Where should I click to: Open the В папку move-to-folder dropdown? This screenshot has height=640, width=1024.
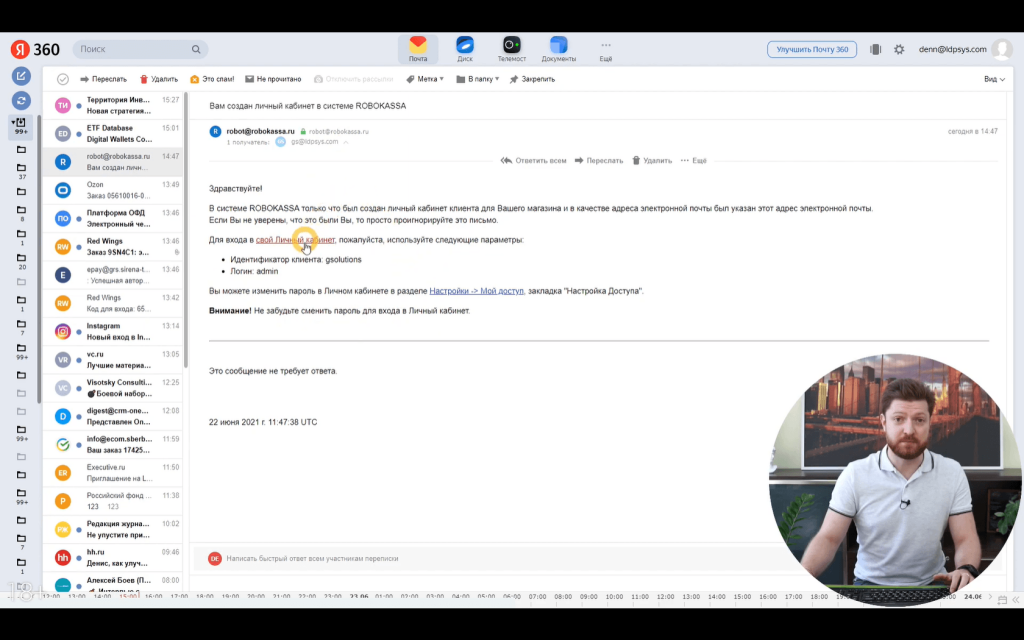tap(477, 79)
